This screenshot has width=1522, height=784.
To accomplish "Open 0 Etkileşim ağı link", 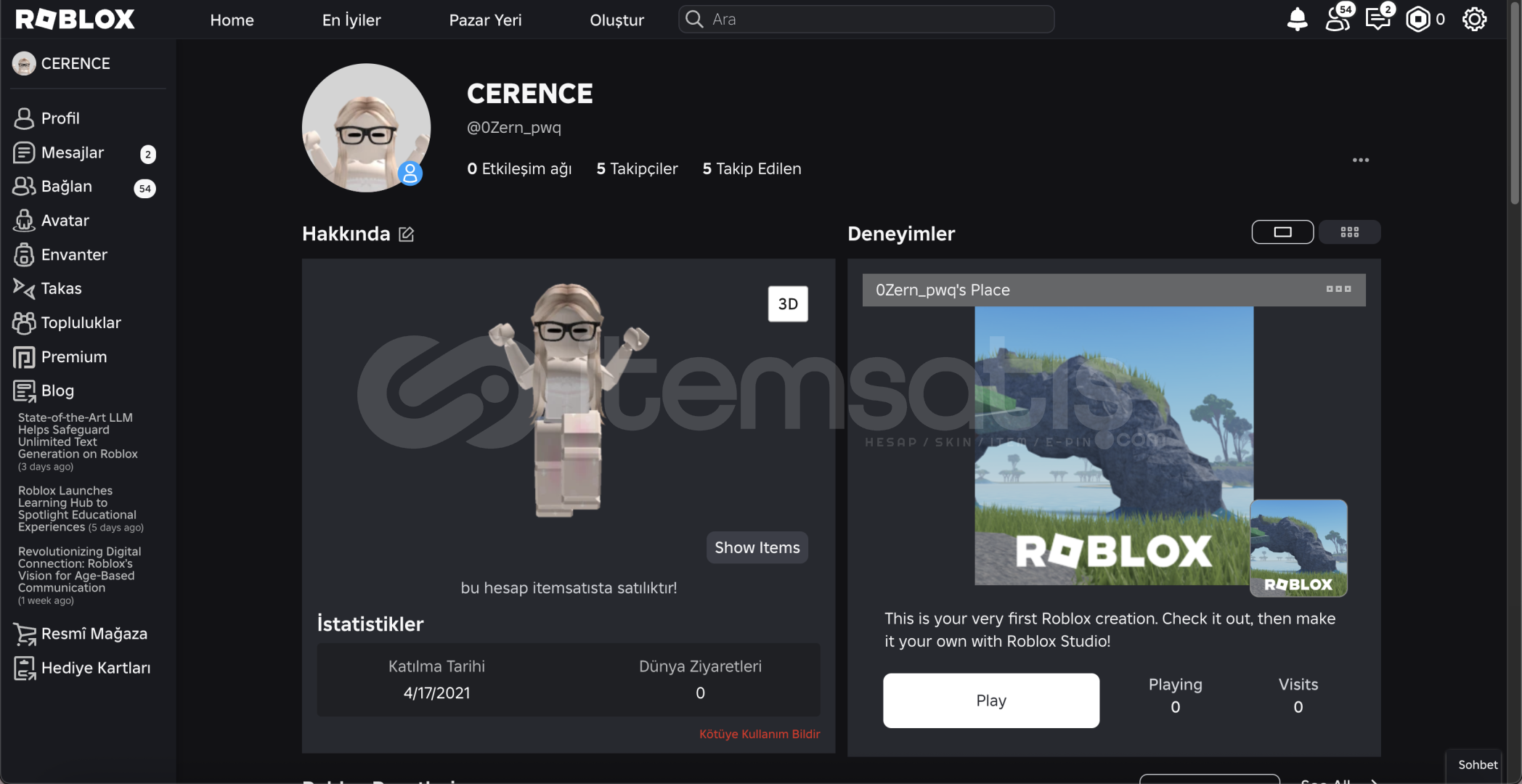I will pyautogui.click(x=519, y=168).
